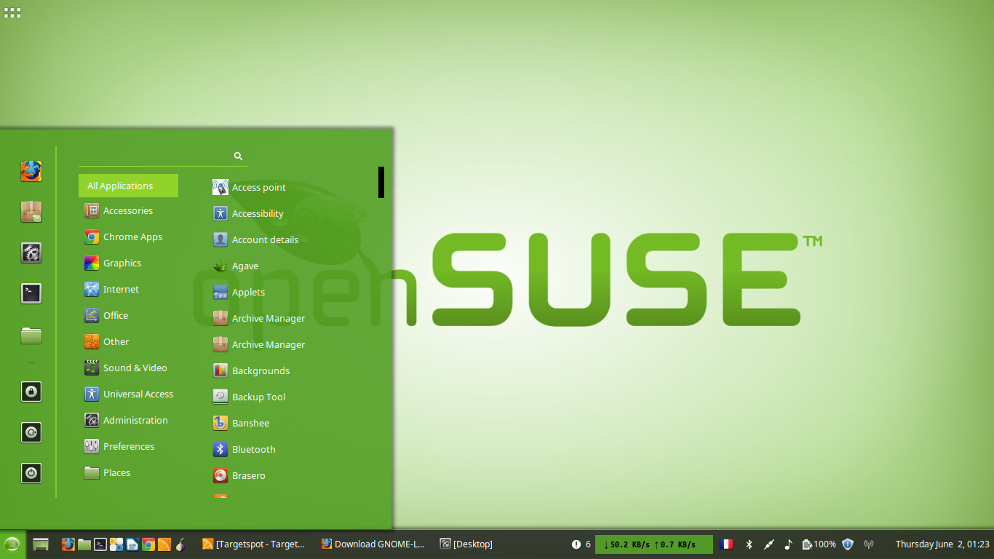Launch Firefox from panel launchers
This screenshot has width=994, height=559.
(x=68, y=544)
